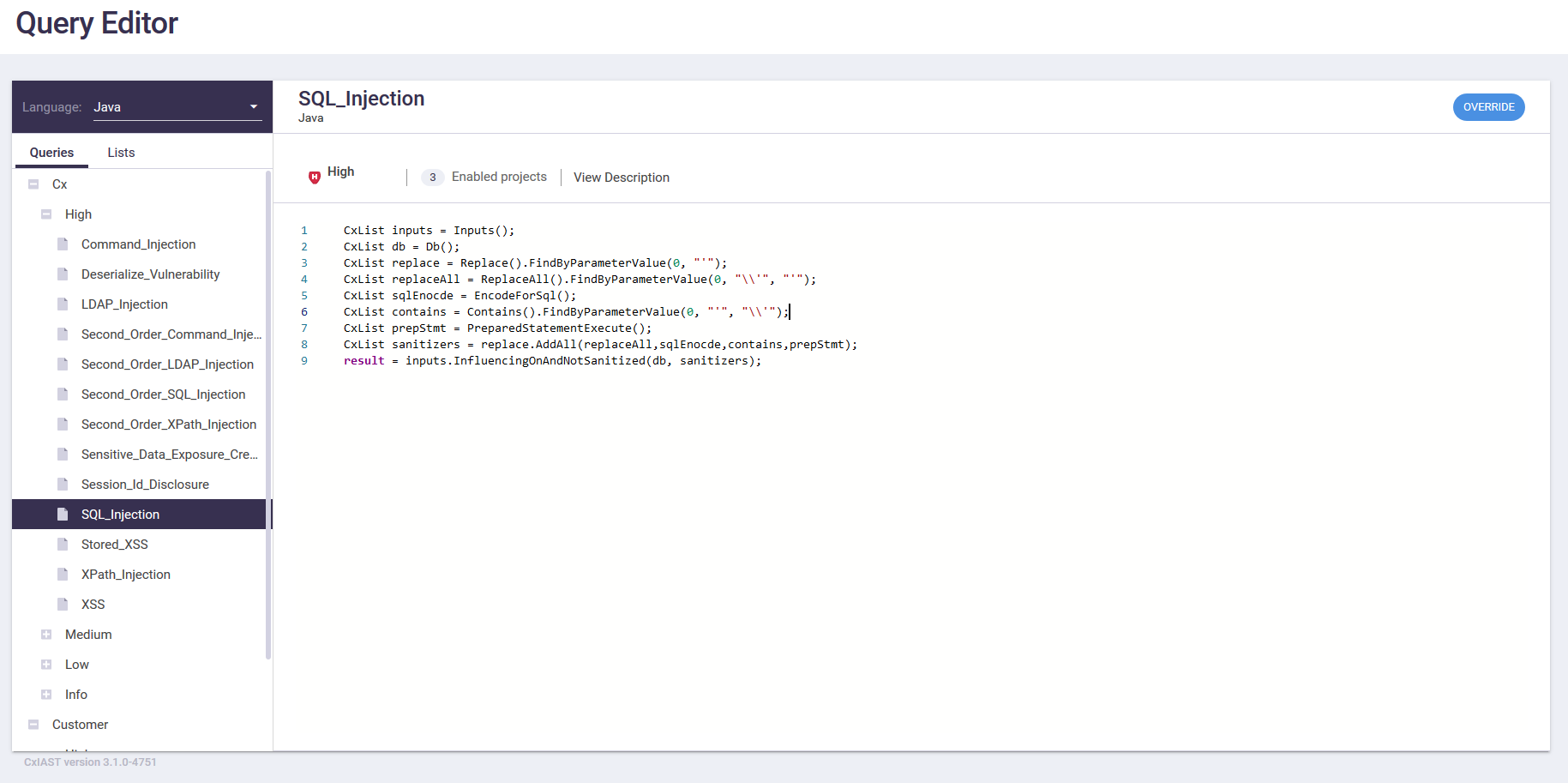1568x783 pixels.
Task: Switch to the Lists tab
Action: [x=121, y=153]
